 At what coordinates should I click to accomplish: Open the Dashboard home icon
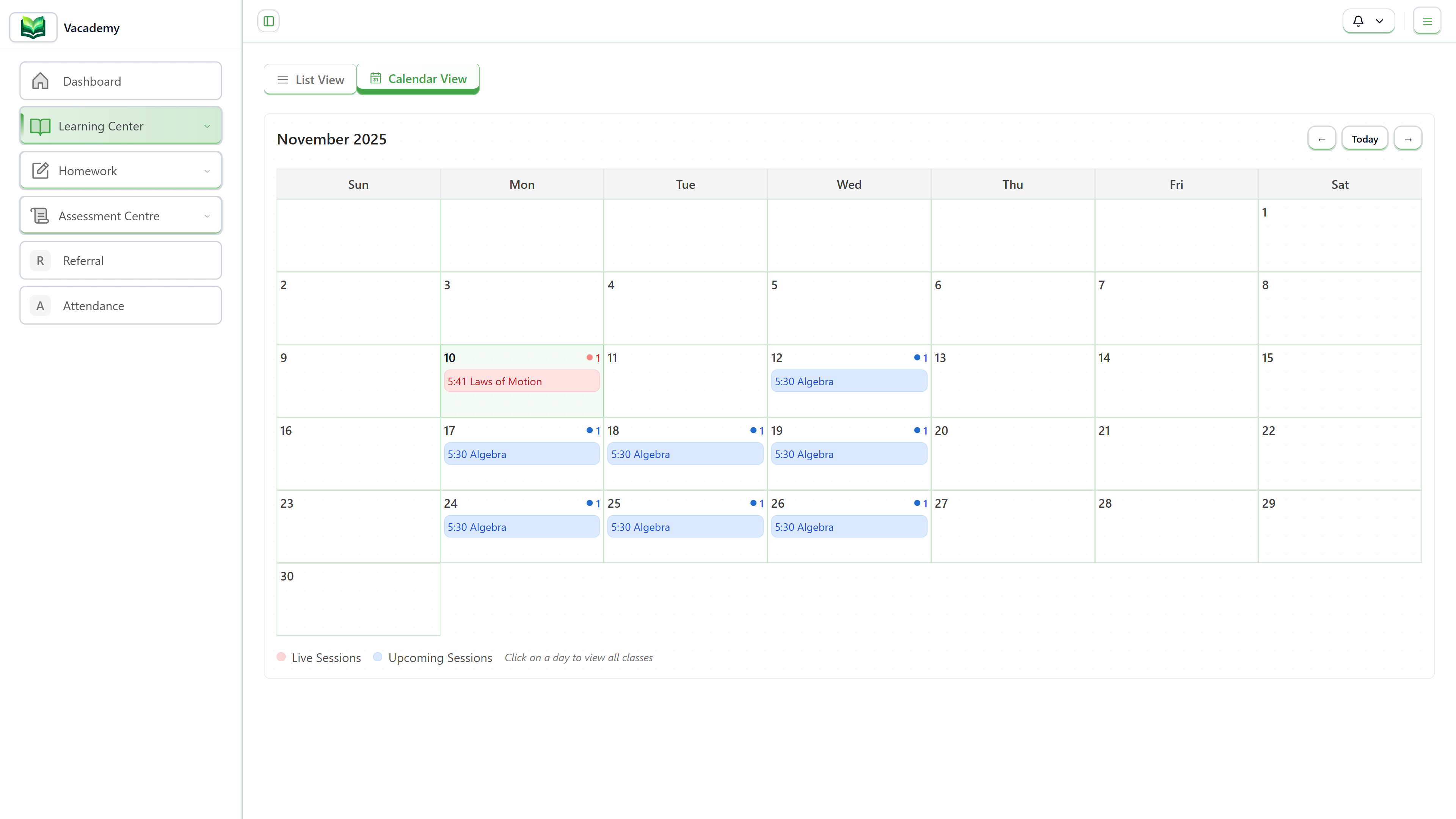point(40,81)
